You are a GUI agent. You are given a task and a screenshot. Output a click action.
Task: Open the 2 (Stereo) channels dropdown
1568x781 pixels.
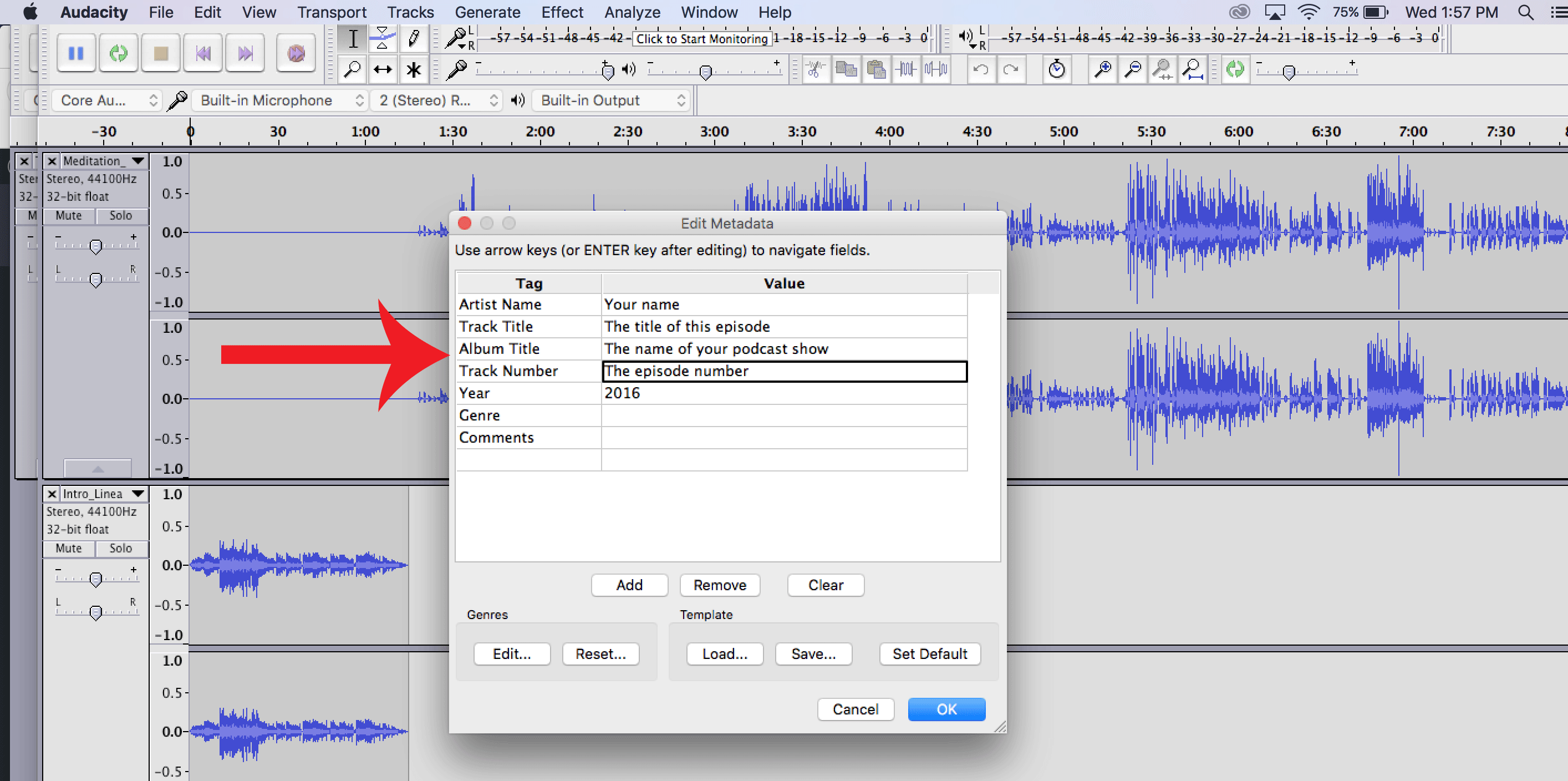pyautogui.click(x=437, y=100)
